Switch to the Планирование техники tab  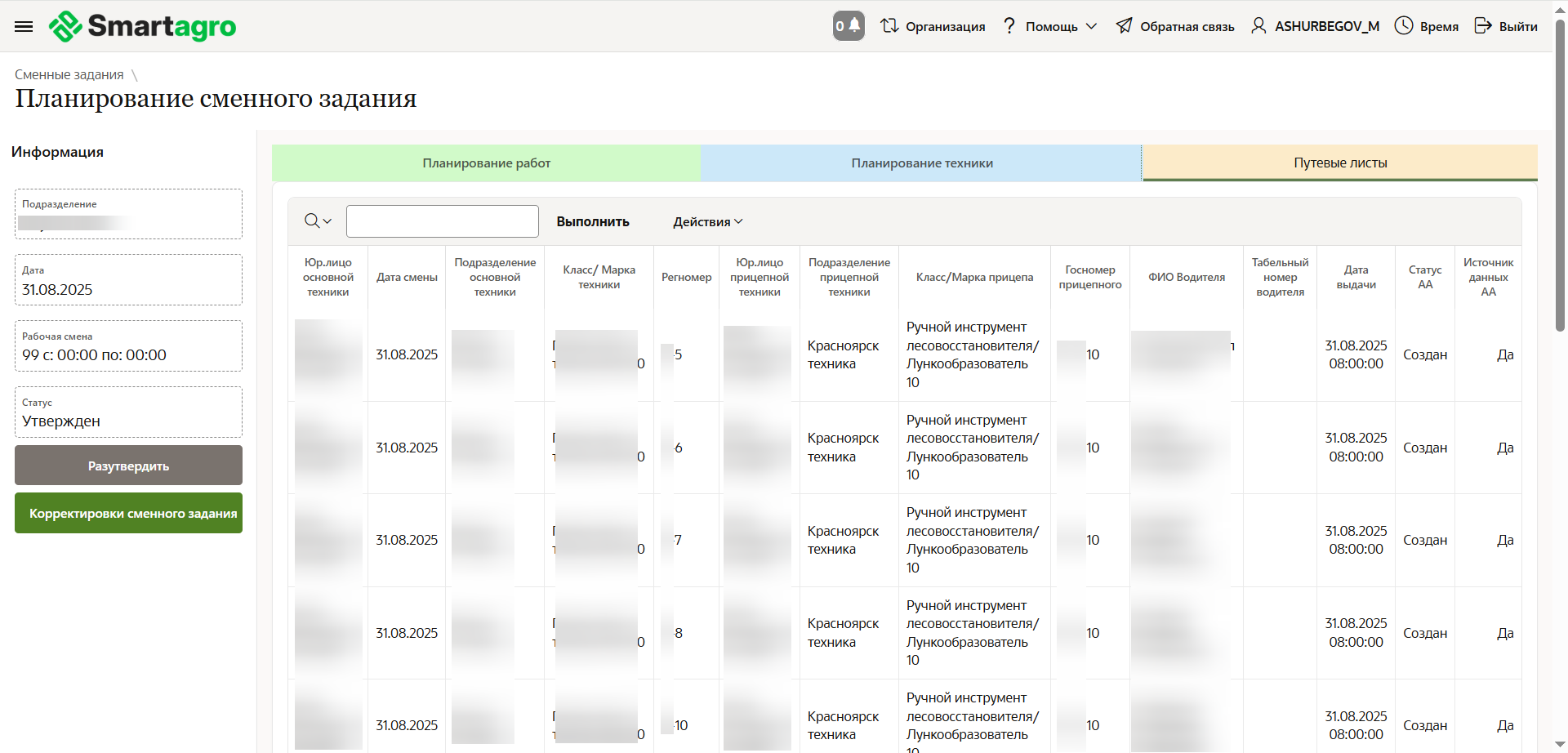(921, 163)
